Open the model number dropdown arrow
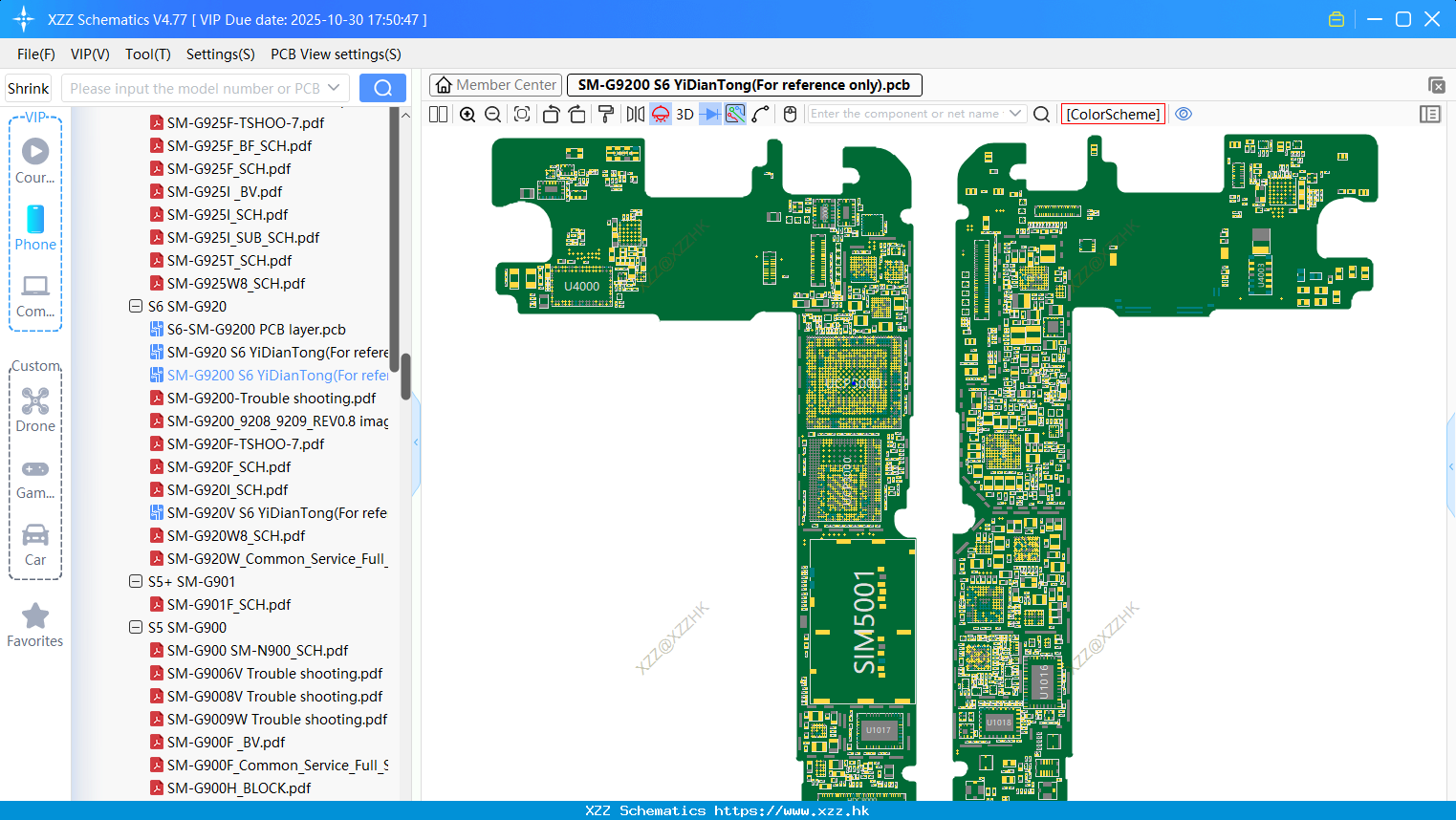Viewport: 1456px width, 820px height. tap(334, 88)
